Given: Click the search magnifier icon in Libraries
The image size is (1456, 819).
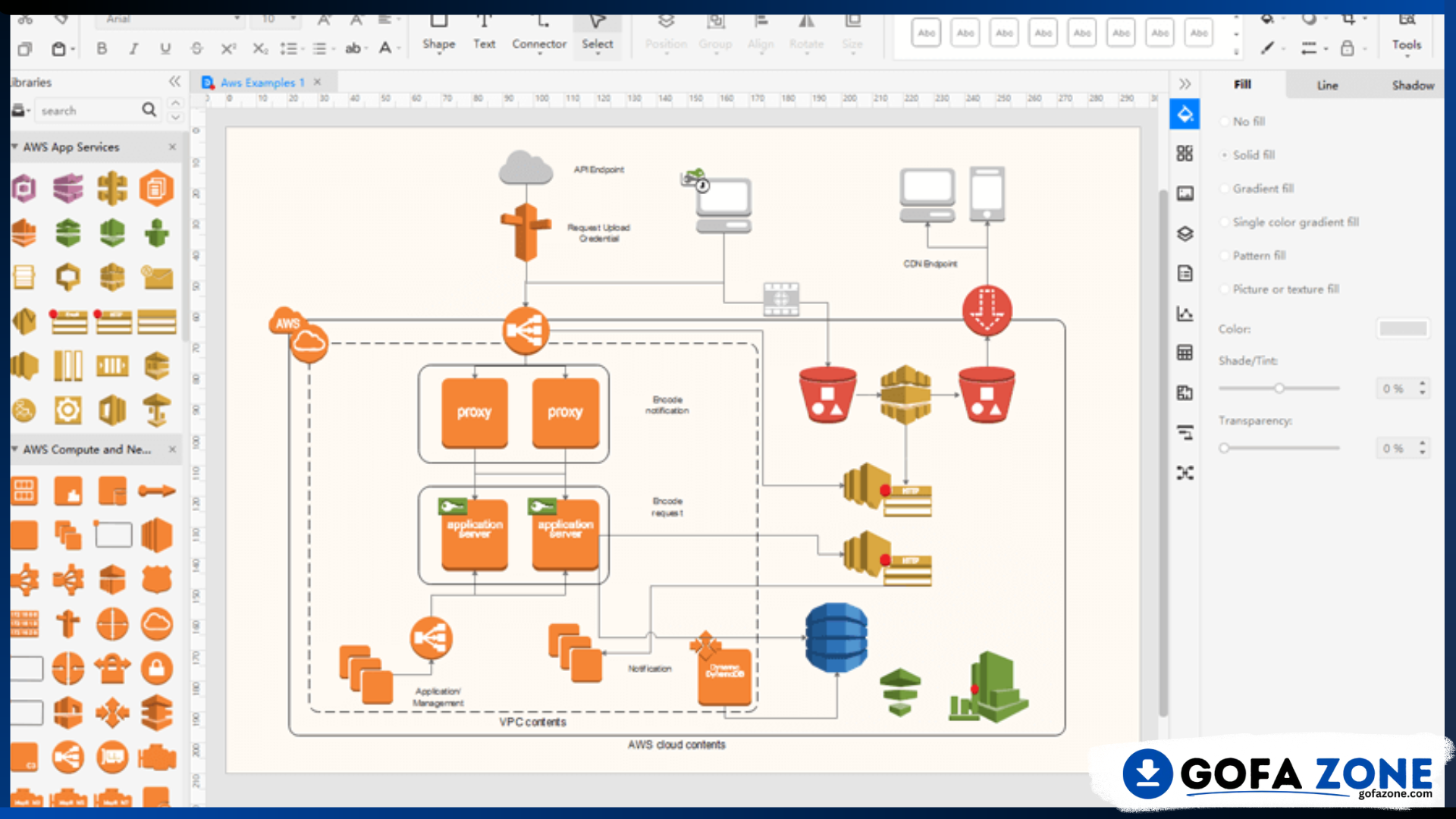Looking at the screenshot, I should pos(149,110).
